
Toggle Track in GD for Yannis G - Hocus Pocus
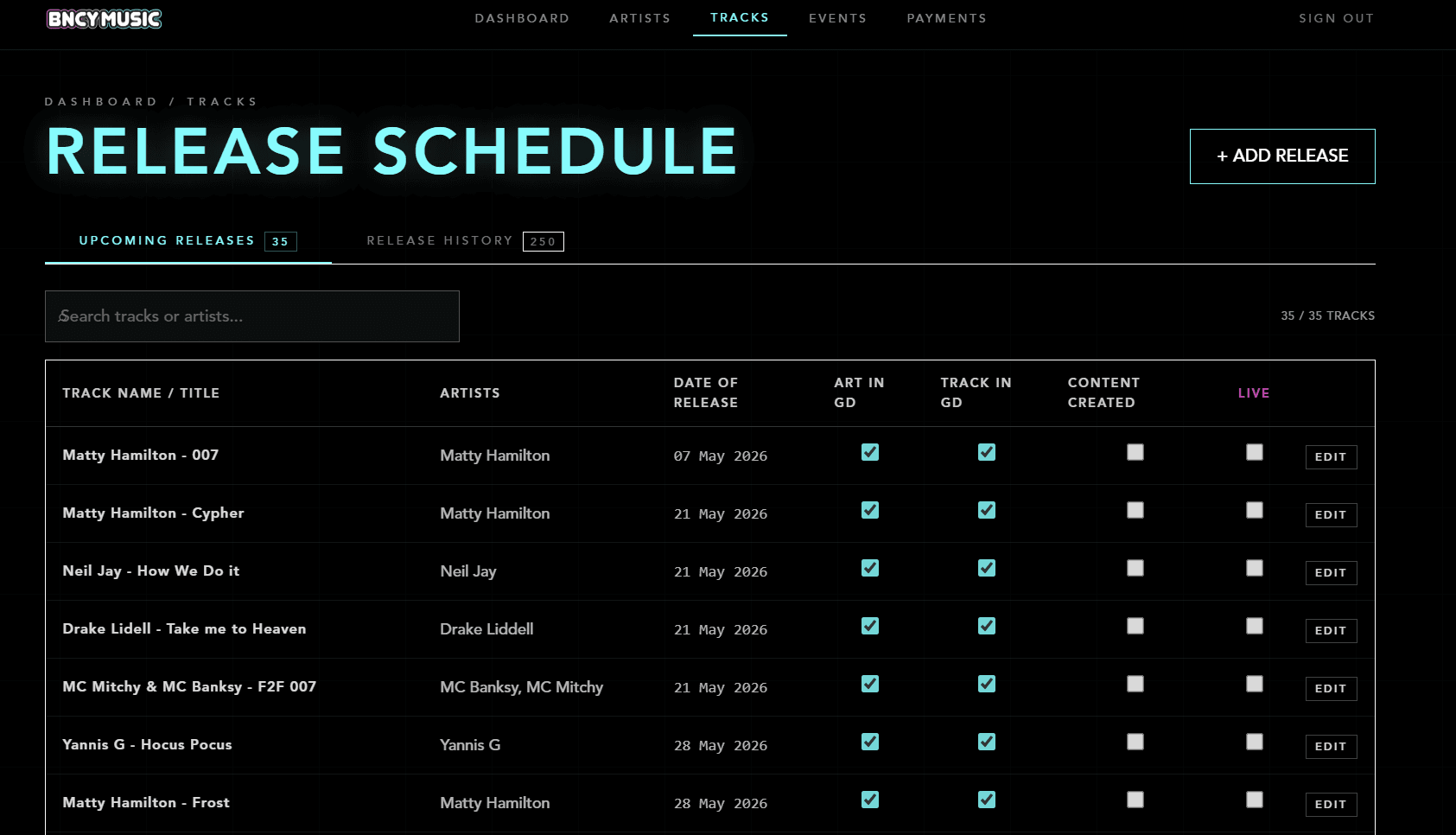coord(987,742)
